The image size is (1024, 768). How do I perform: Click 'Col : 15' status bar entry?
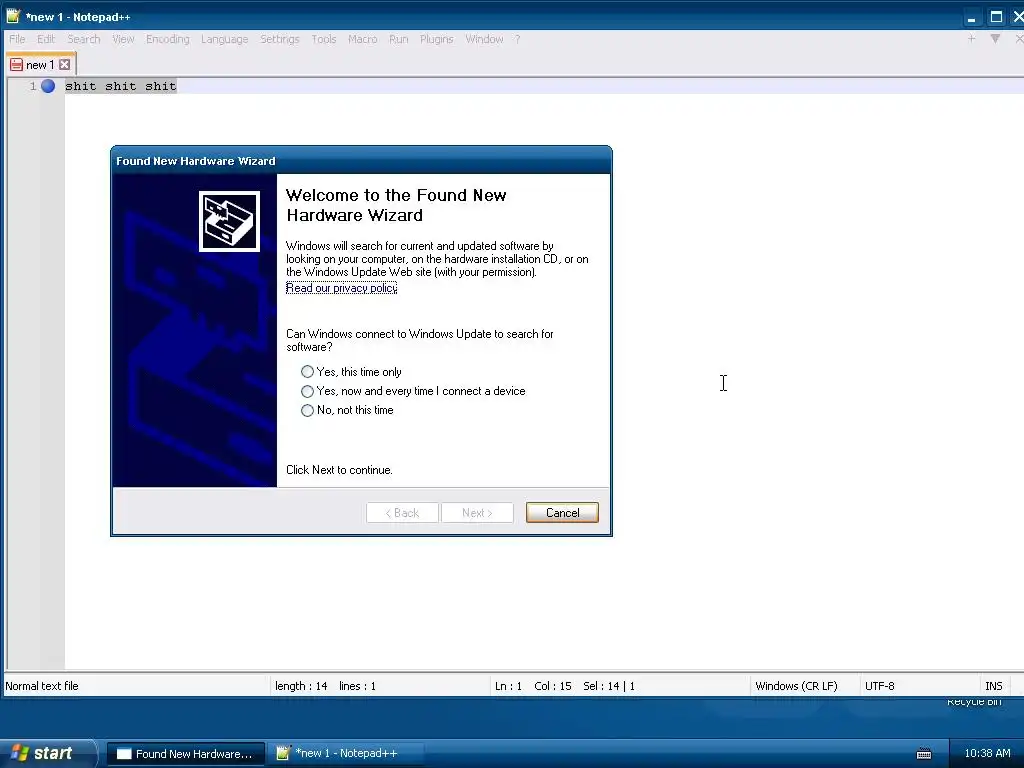click(x=552, y=686)
